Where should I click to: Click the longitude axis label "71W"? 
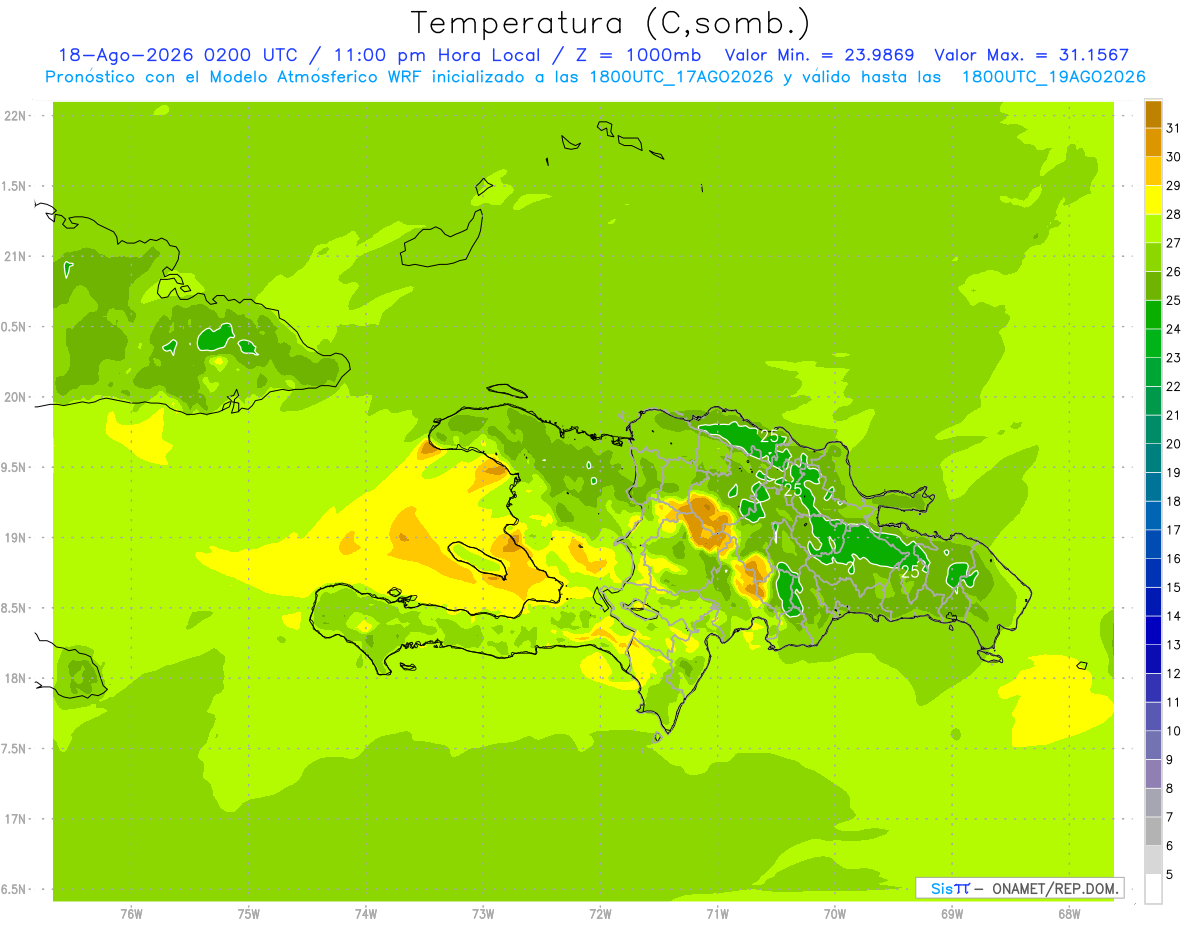click(x=717, y=913)
